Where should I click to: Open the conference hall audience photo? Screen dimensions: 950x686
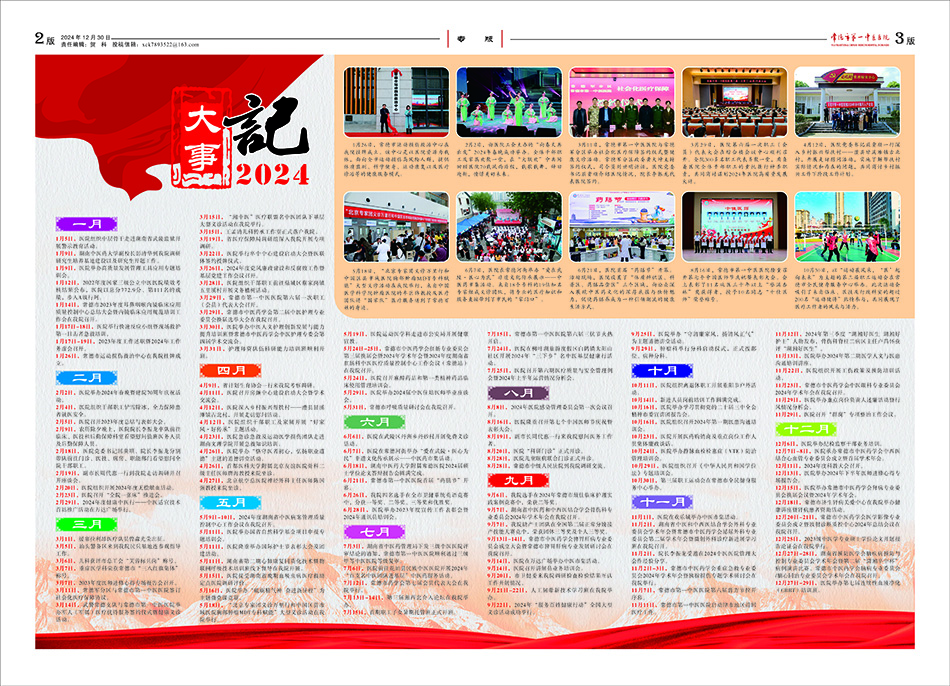coord(734,102)
